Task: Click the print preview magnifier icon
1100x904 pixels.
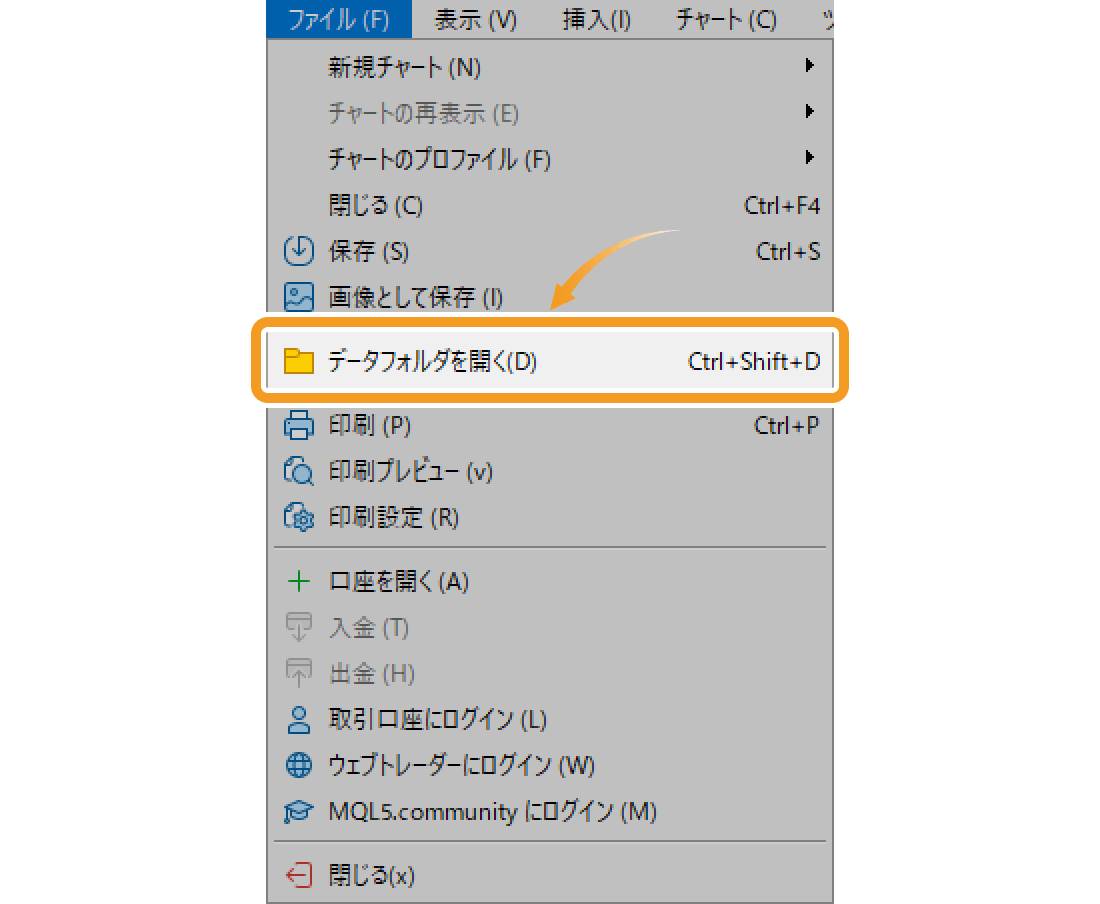Action: 299,471
